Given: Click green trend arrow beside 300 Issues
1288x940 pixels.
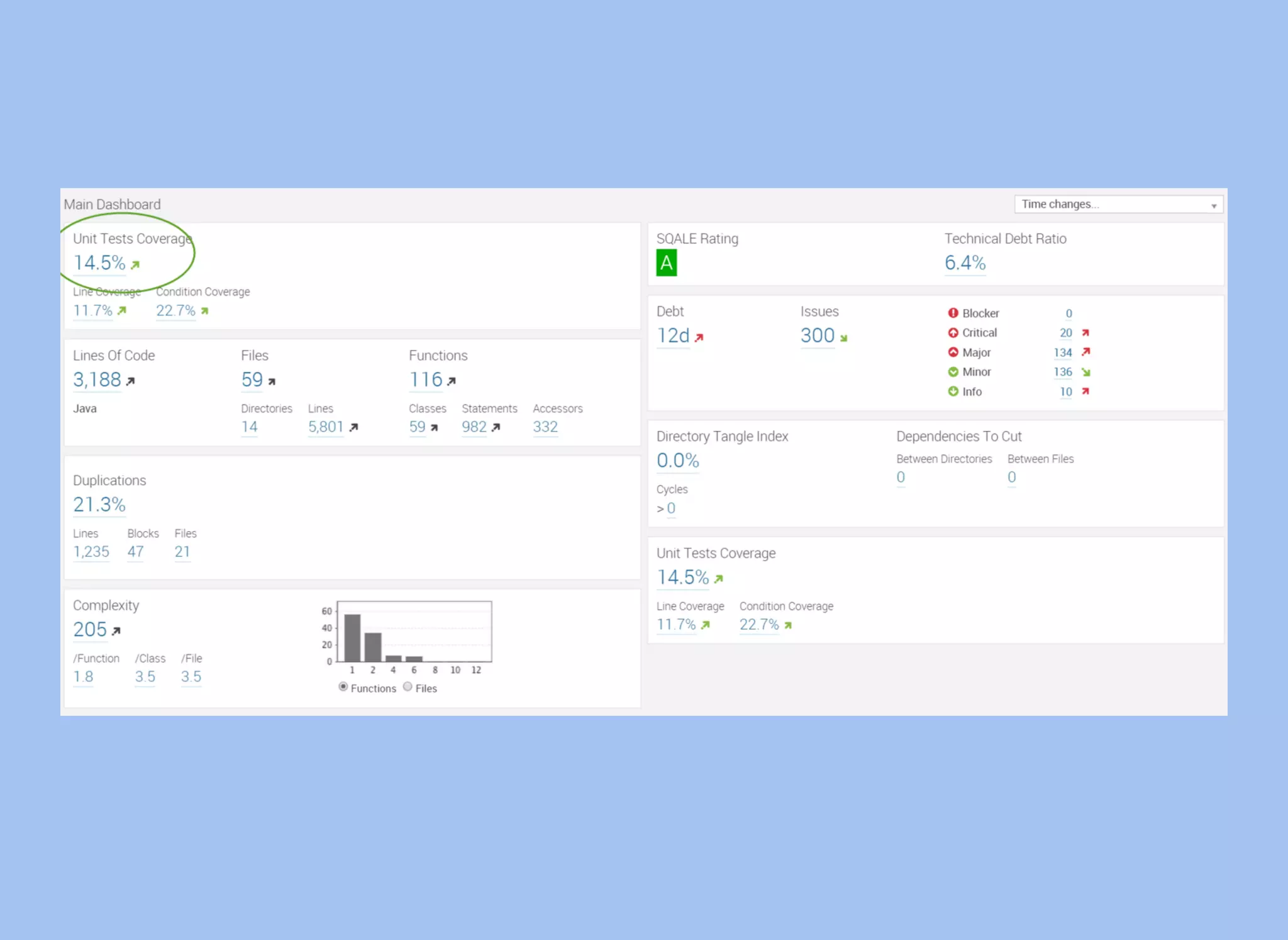Looking at the screenshot, I should coord(843,339).
